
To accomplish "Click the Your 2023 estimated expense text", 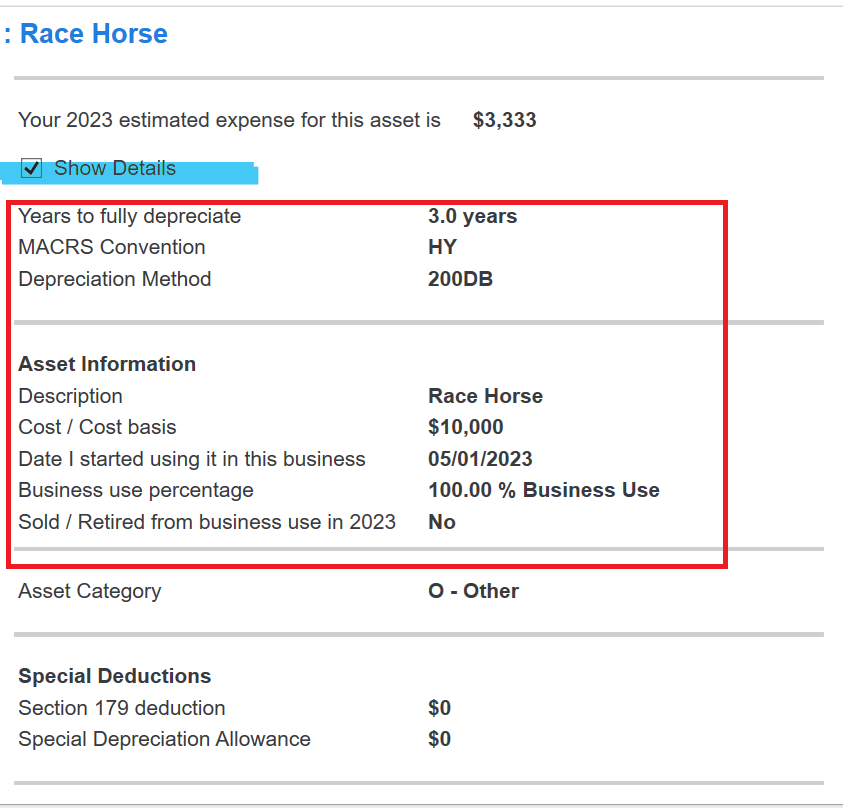I will click(x=230, y=120).
